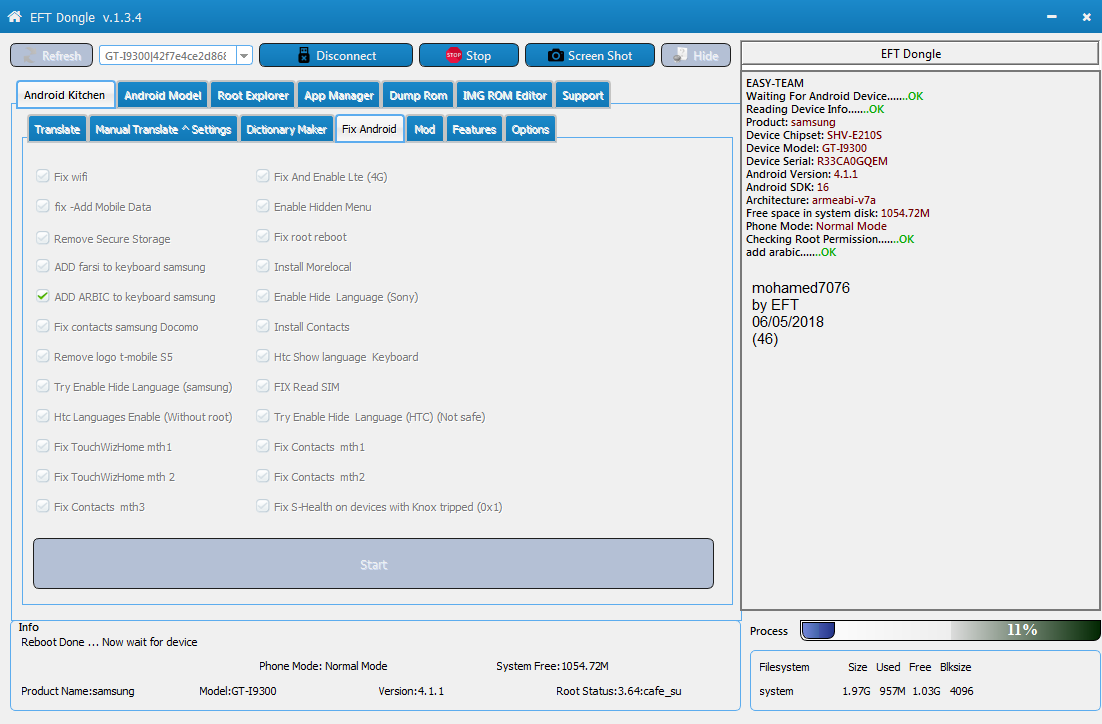Viewport: 1102px width, 724px height.
Task: Click the Device Chipset SHV-E210S log line
Action: [x=814, y=135]
